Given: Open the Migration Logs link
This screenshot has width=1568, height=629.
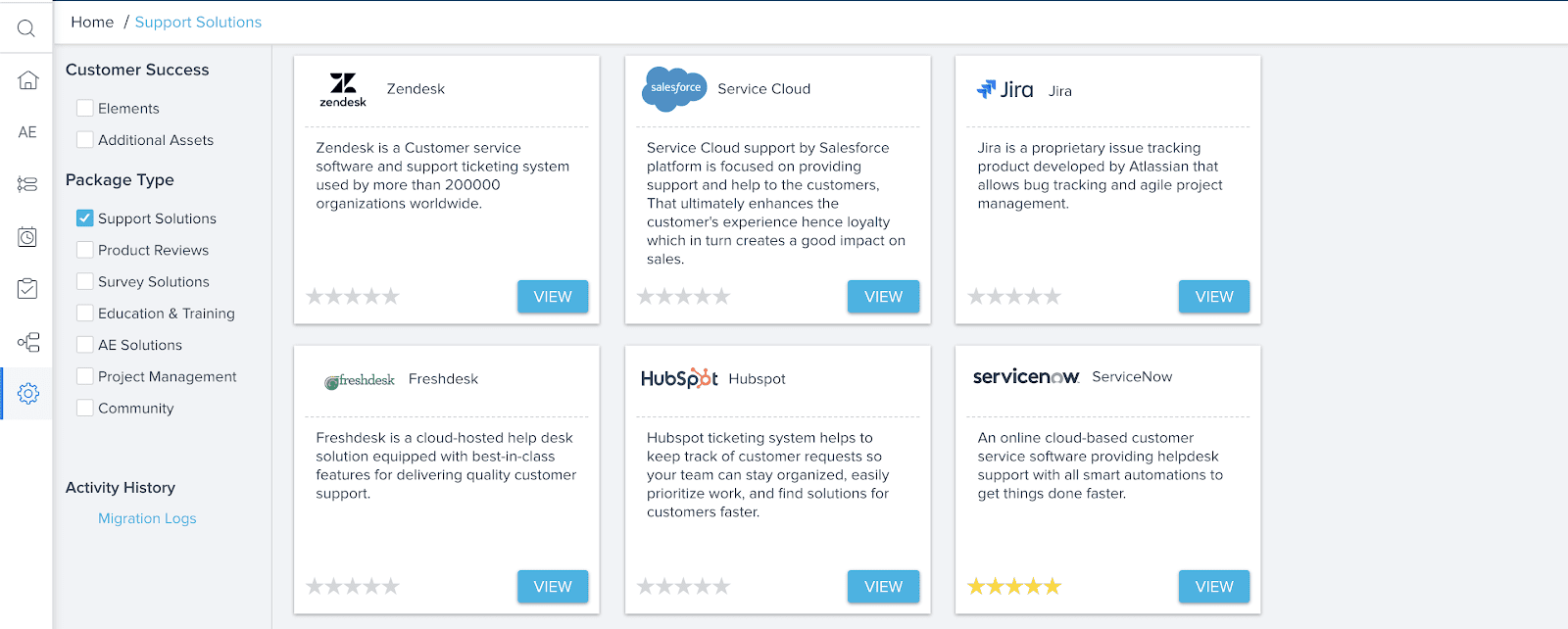Looking at the screenshot, I should 147,518.
